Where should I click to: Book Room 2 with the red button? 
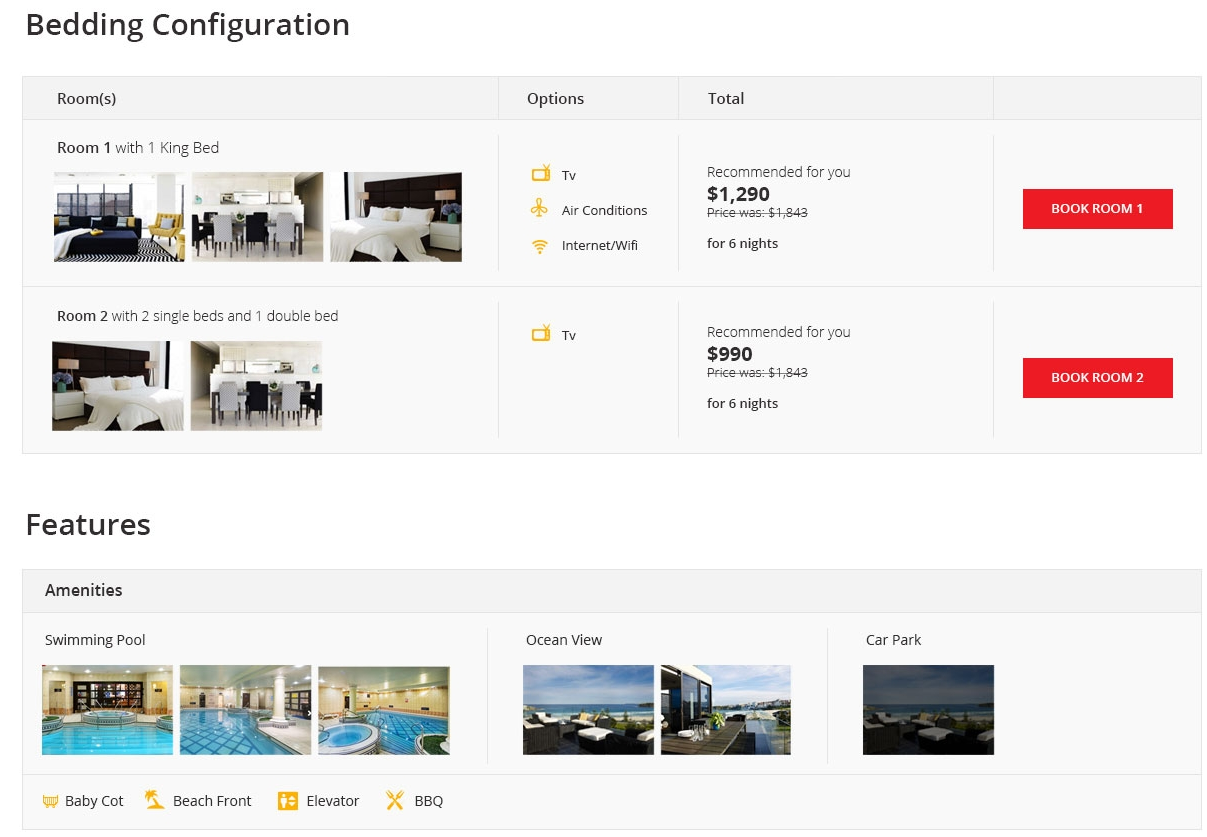(1097, 378)
